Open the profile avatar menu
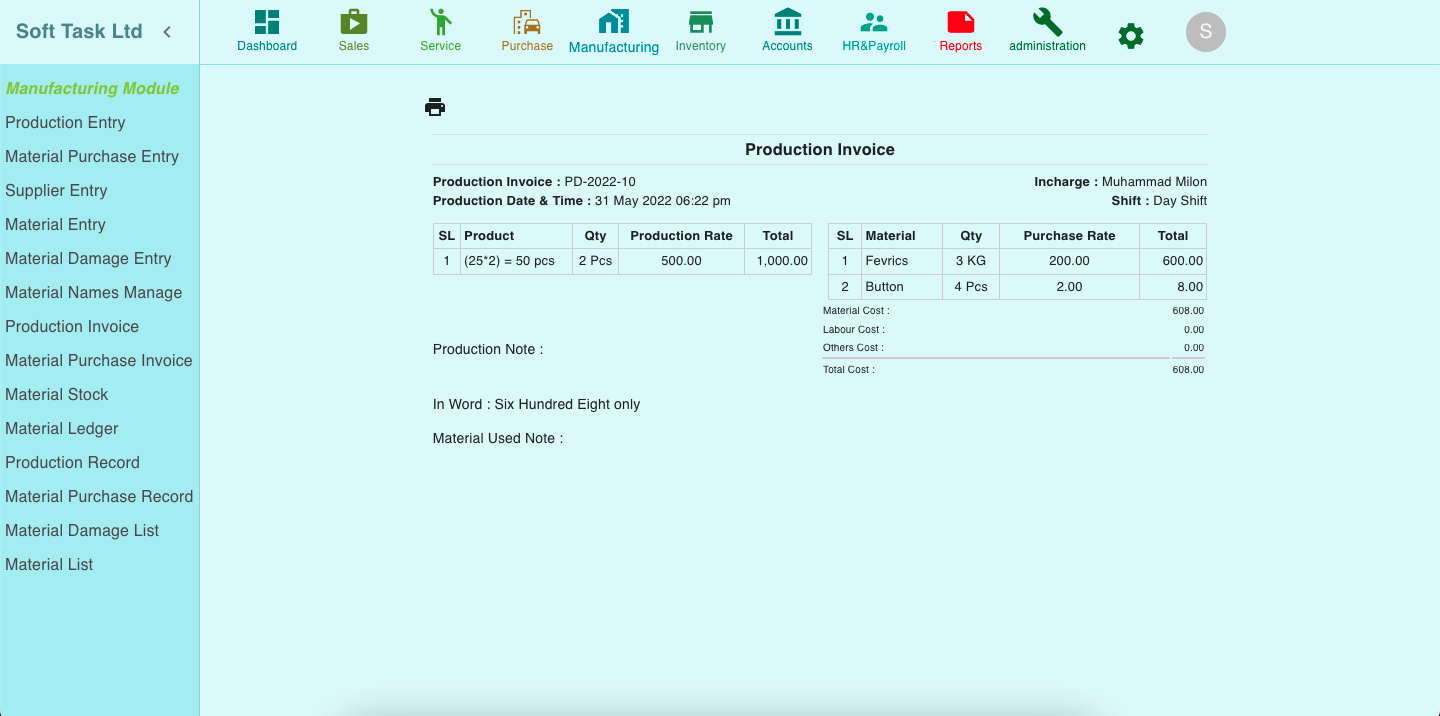 (x=1205, y=32)
